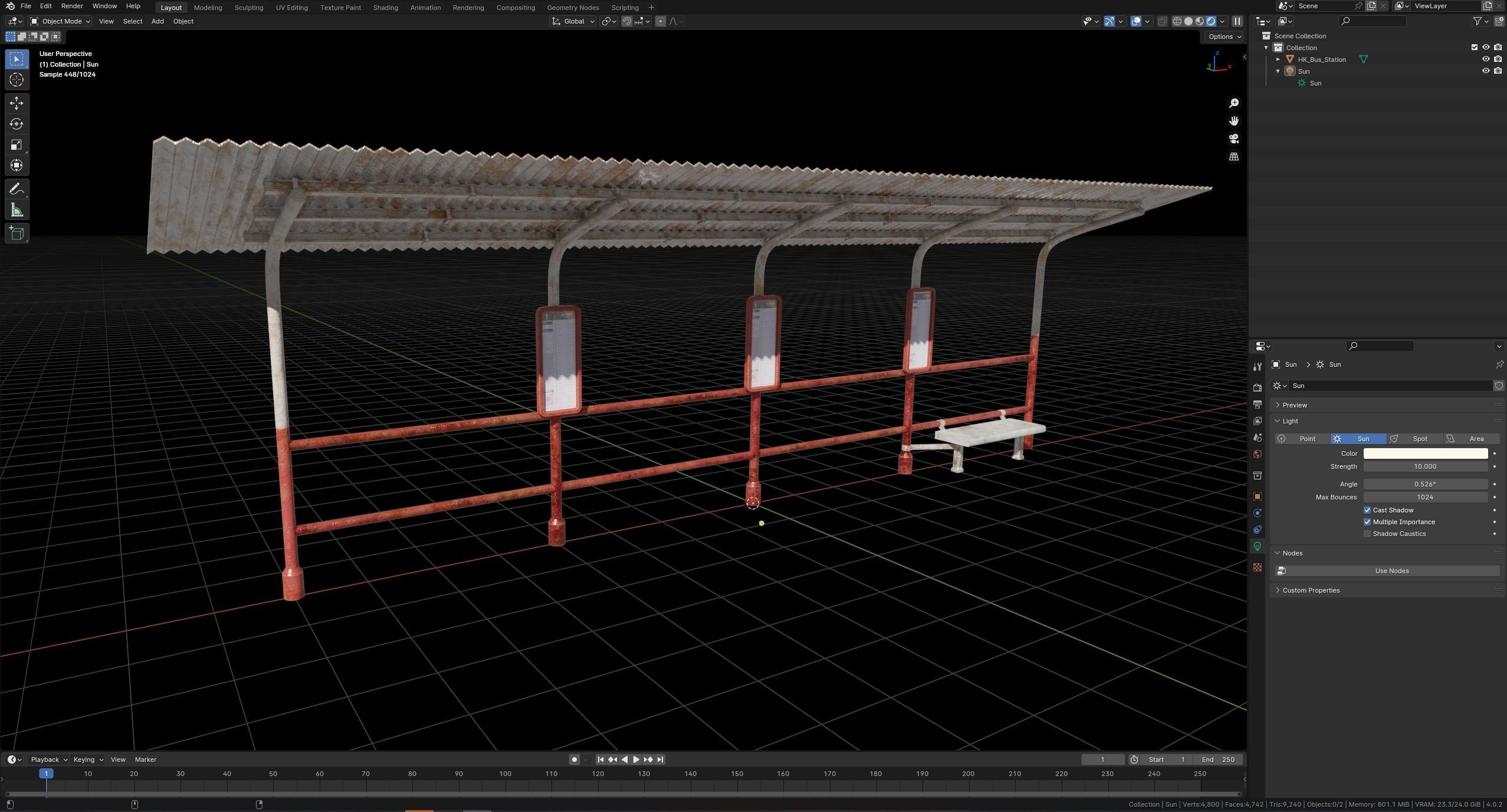Toggle the camera view icon

tap(1233, 139)
